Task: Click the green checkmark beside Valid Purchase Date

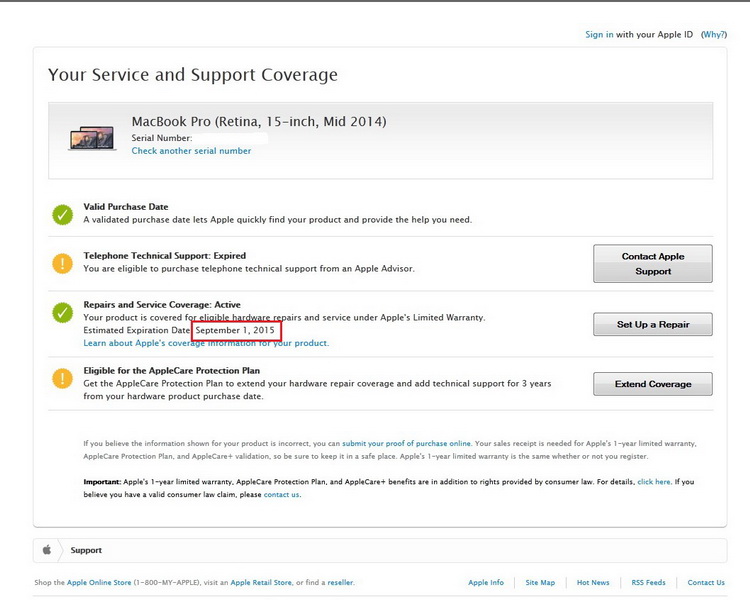Action: click(63, 214)
